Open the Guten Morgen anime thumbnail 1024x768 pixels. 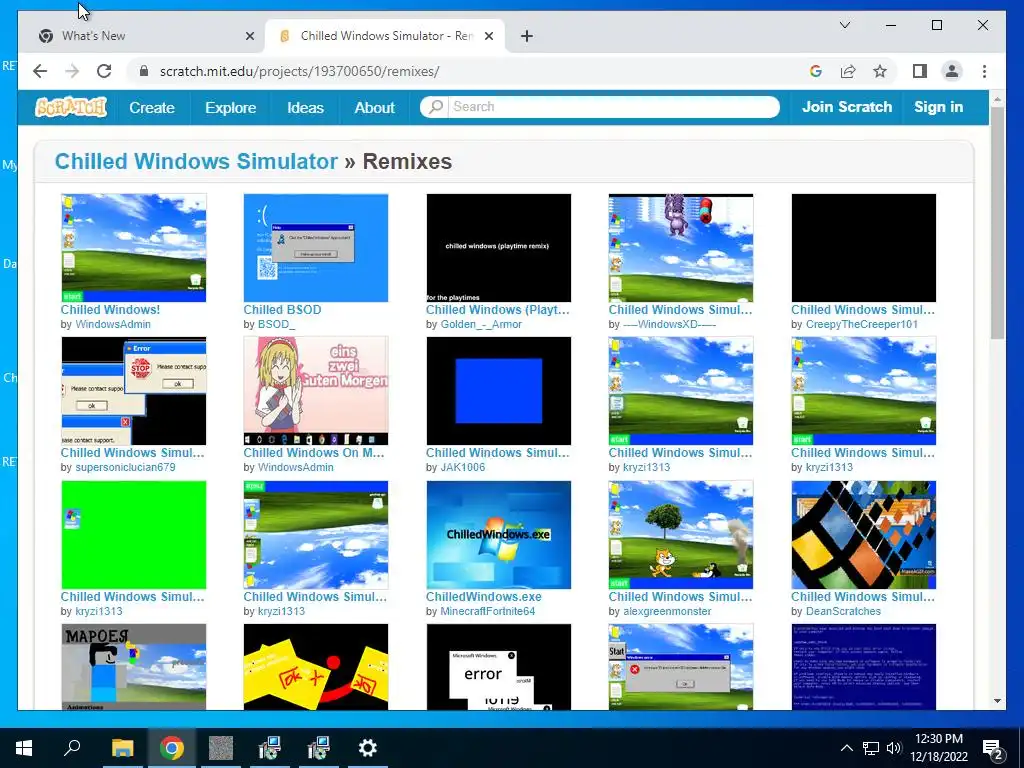pos(315,391)
